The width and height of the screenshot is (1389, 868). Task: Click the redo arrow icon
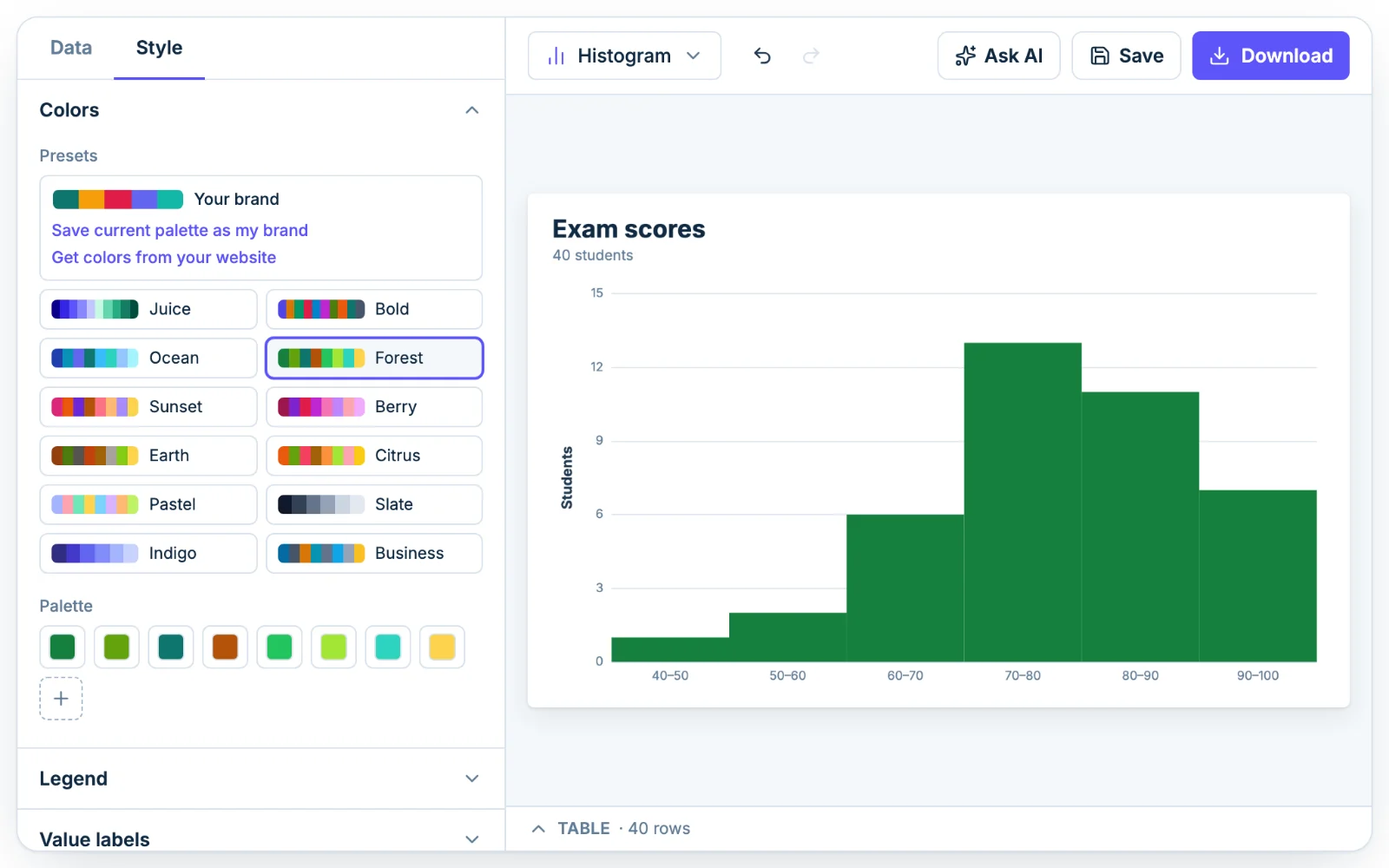coord(811,56)
